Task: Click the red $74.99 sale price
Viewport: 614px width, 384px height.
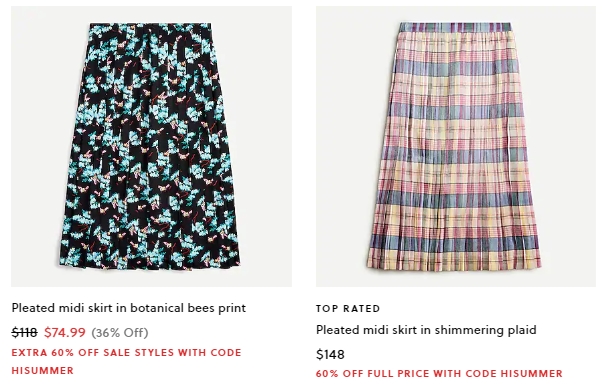Action: 65,332
